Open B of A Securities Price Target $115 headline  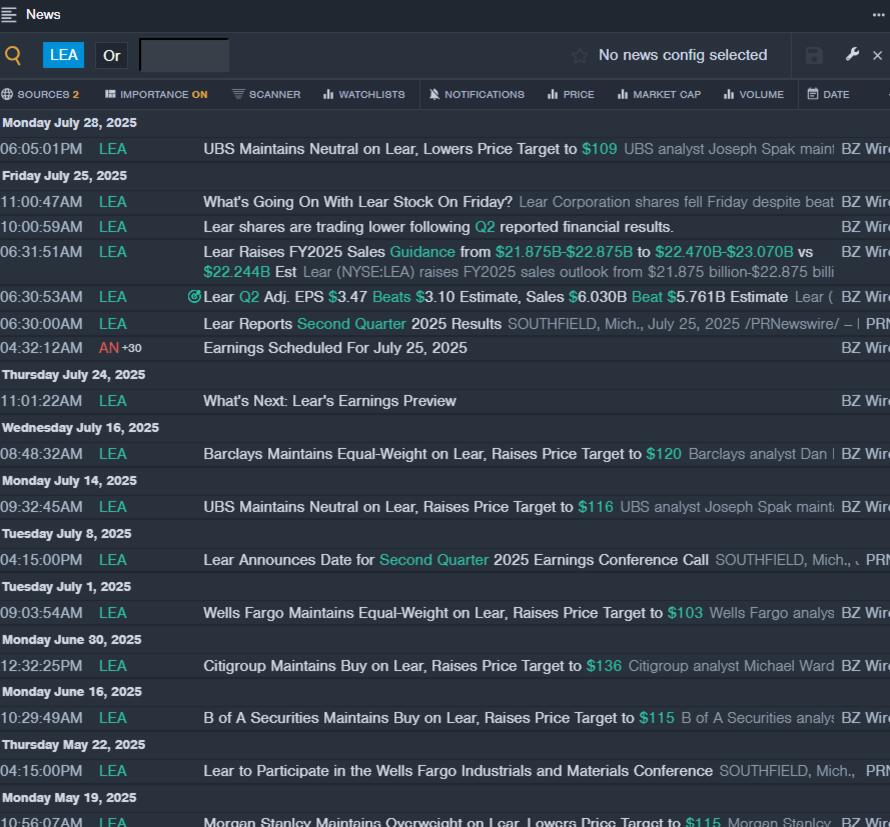click(x=439, y=718)
